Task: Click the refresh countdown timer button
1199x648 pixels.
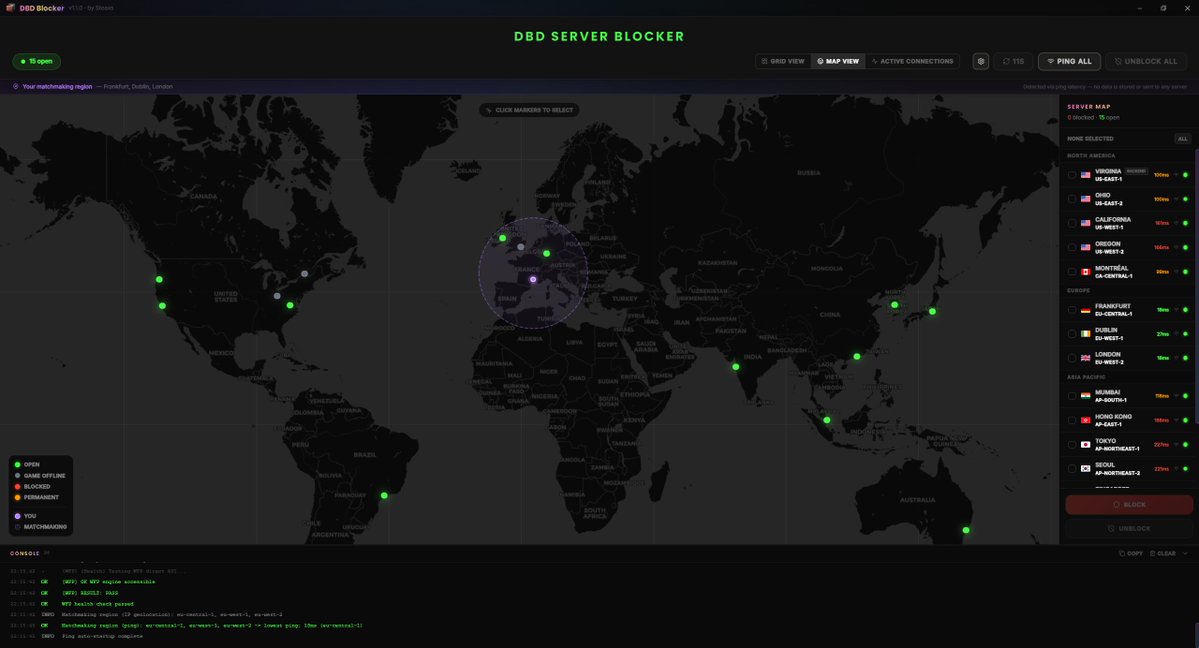Action: coord(1013,61)
